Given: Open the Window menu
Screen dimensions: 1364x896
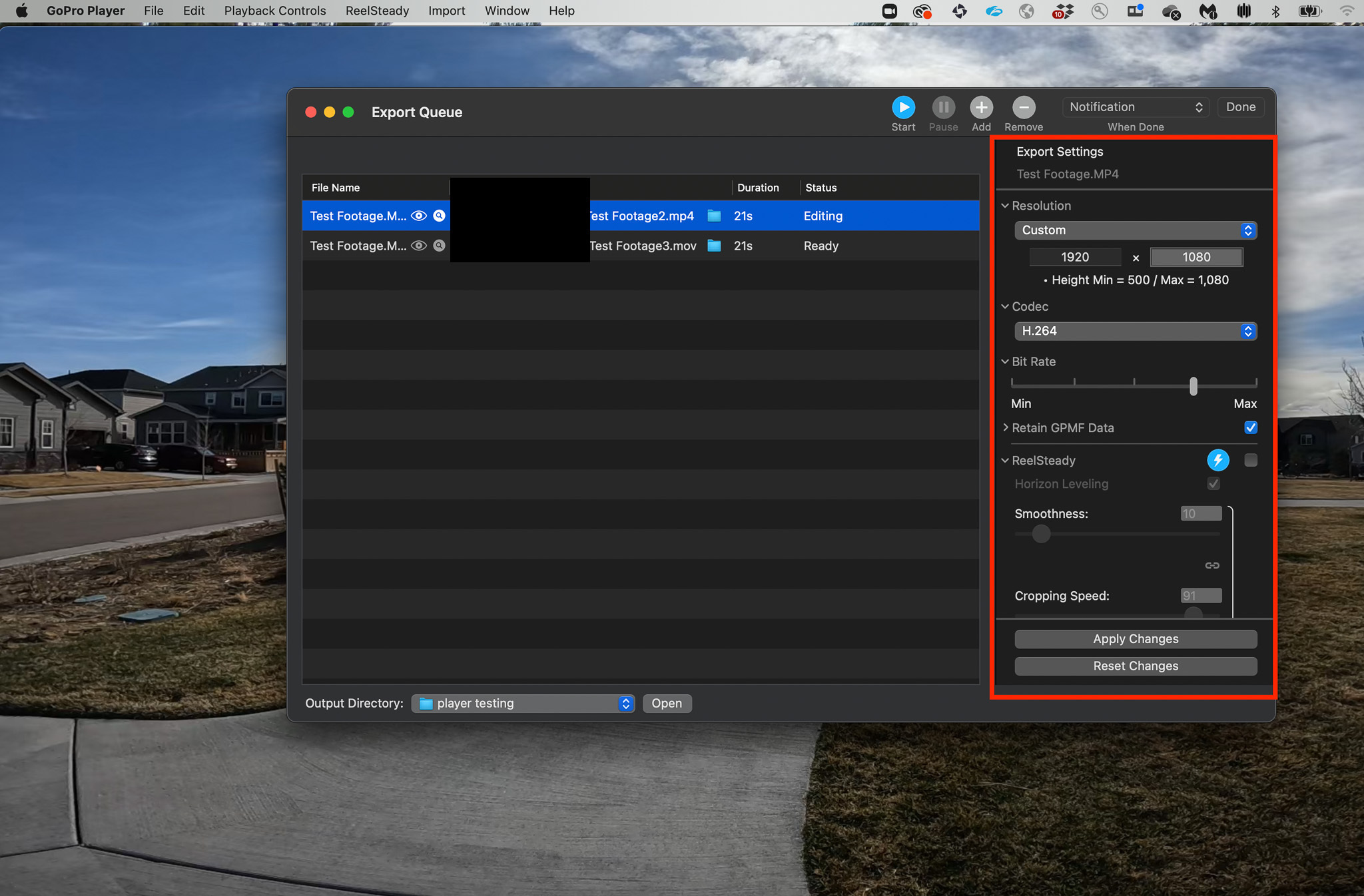Looking at the screenshot, I should 507,11.
